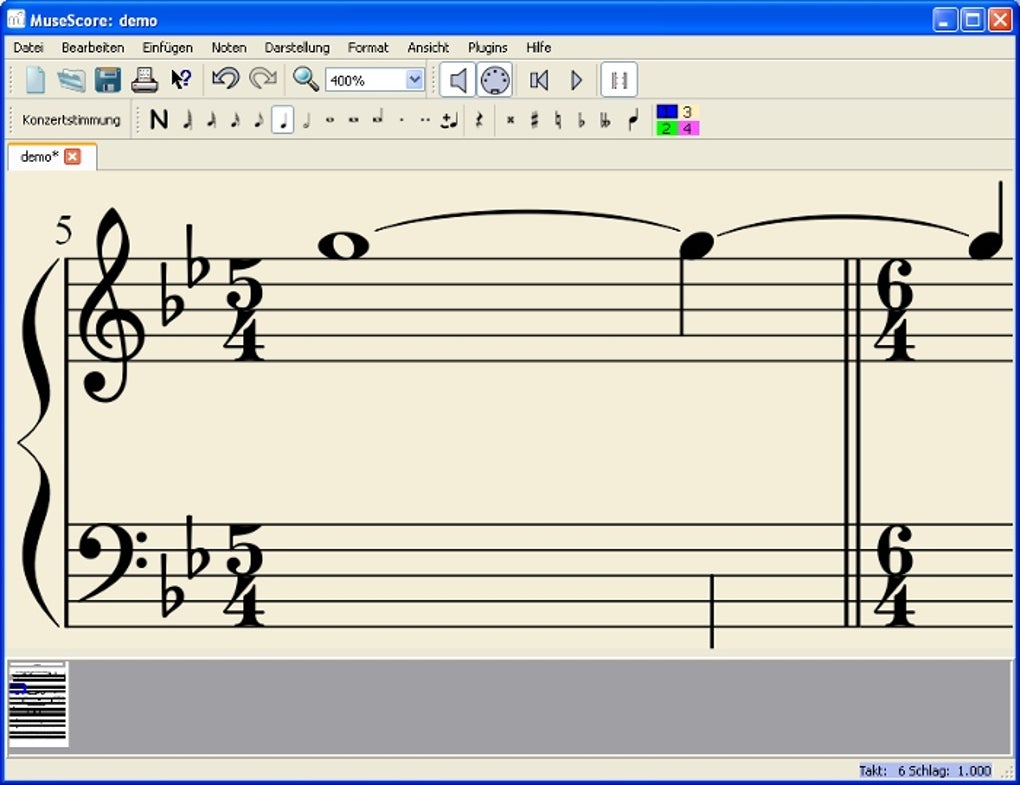Create a new score with blank page icon
Image resolution: width=1020 pixels, height=785 pixels.
click(x=35, y=80)
